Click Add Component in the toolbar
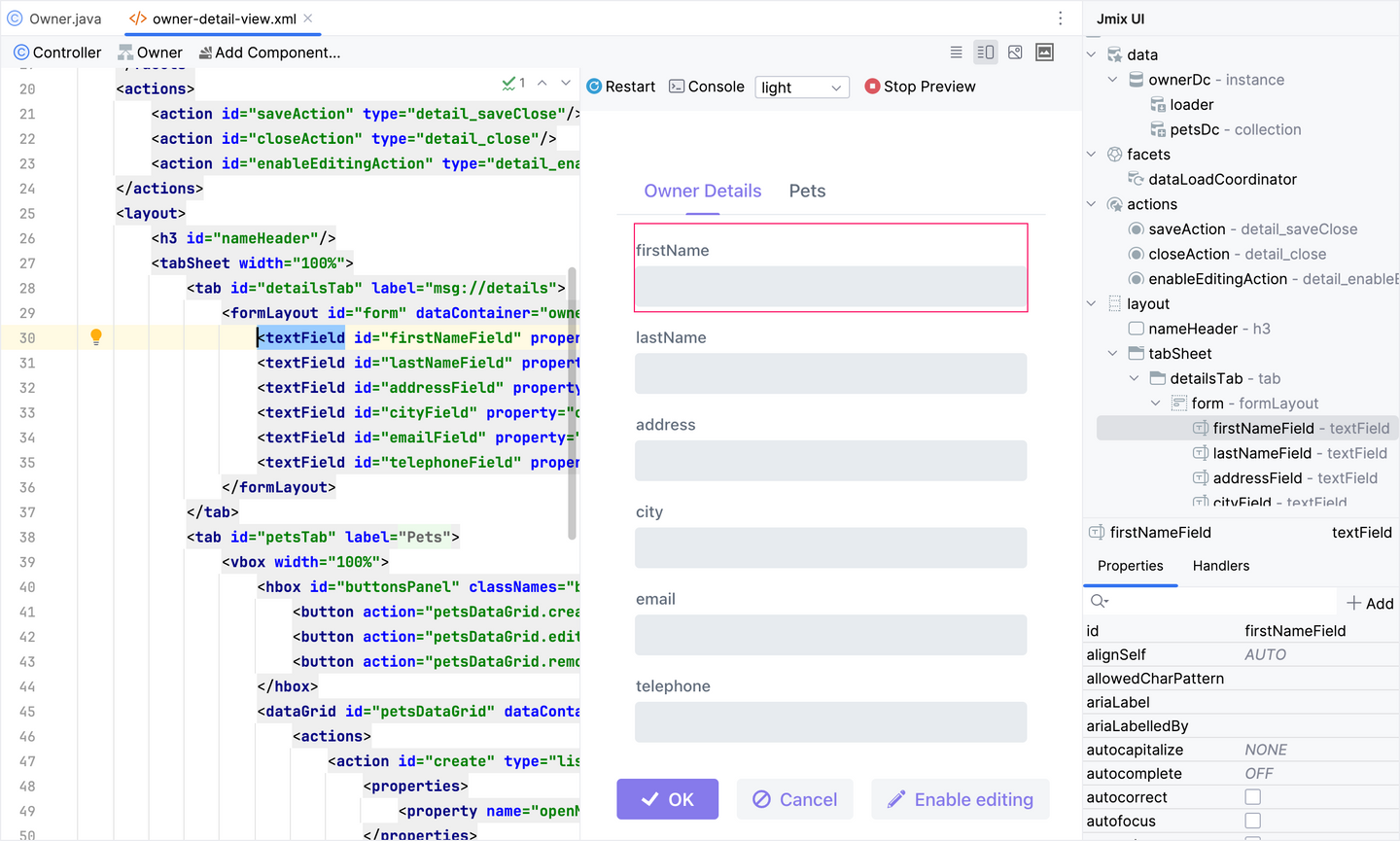 pyautogui.click(x=269, y=53)
